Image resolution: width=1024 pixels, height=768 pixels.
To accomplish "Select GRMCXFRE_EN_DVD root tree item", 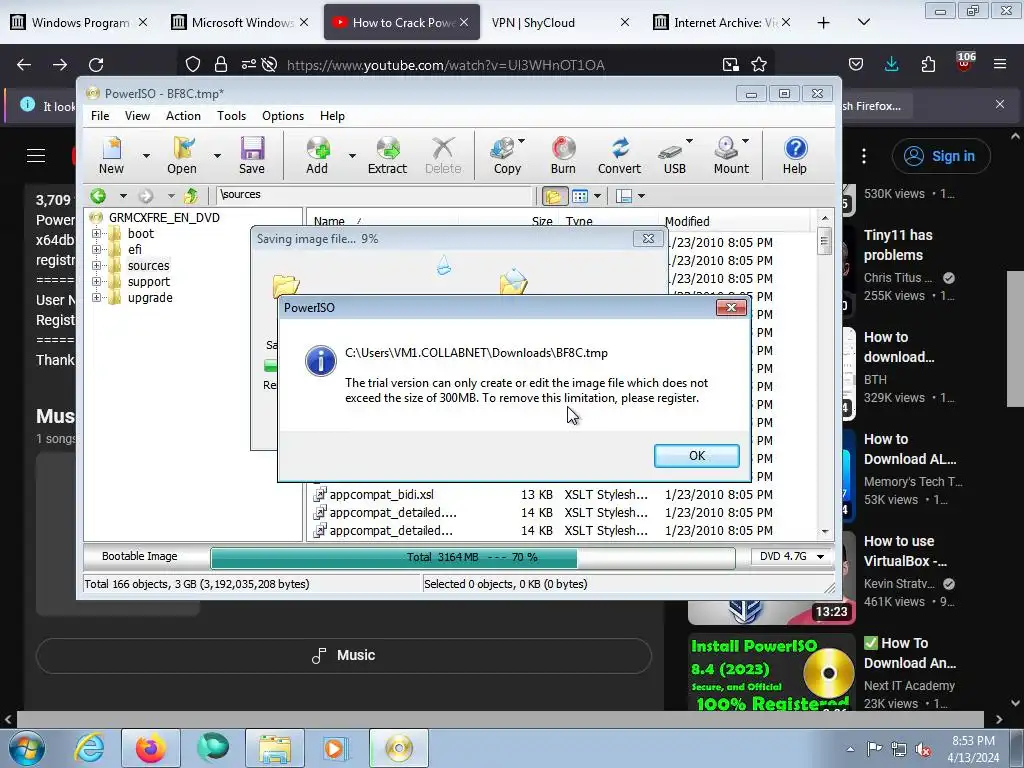I will point(164,217).
